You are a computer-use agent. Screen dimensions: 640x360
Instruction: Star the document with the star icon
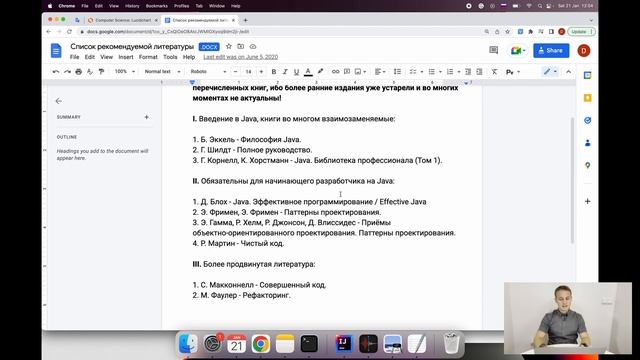229,47
